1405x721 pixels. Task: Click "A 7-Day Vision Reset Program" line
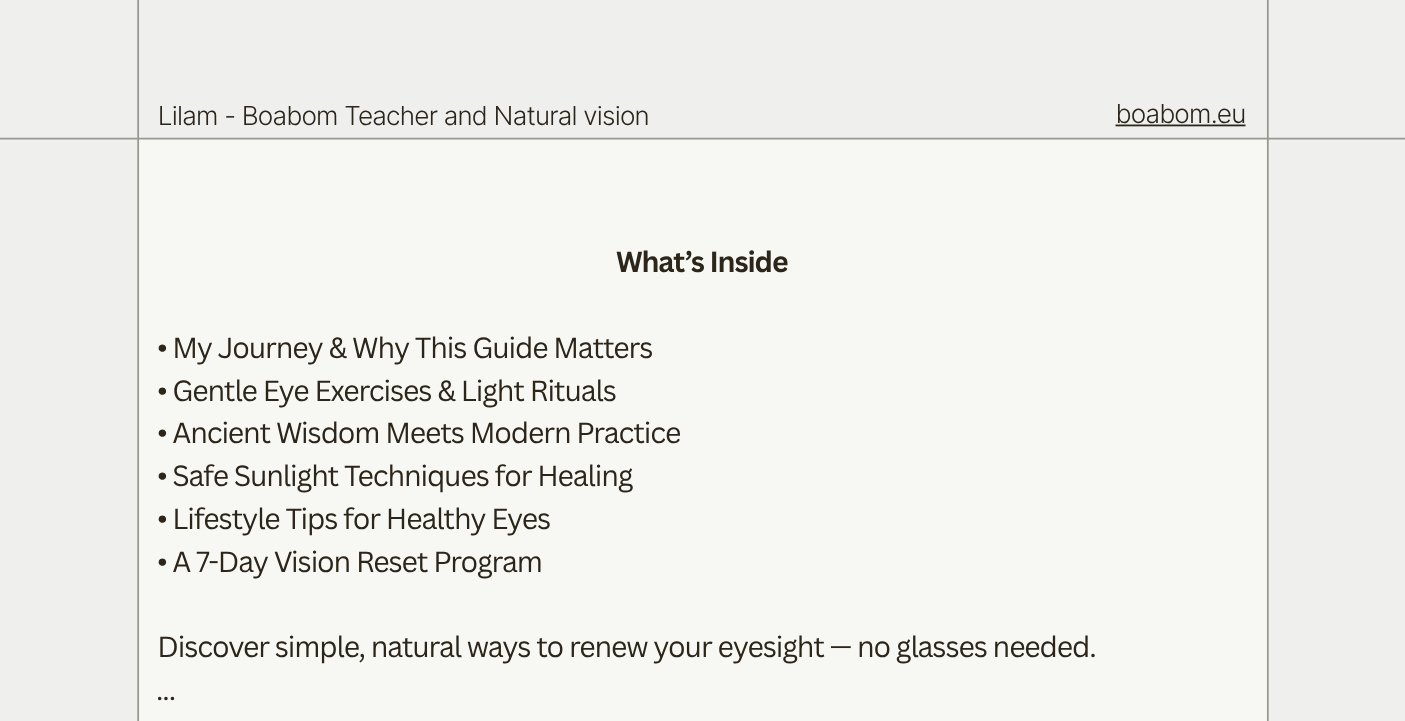click(350, 562)
